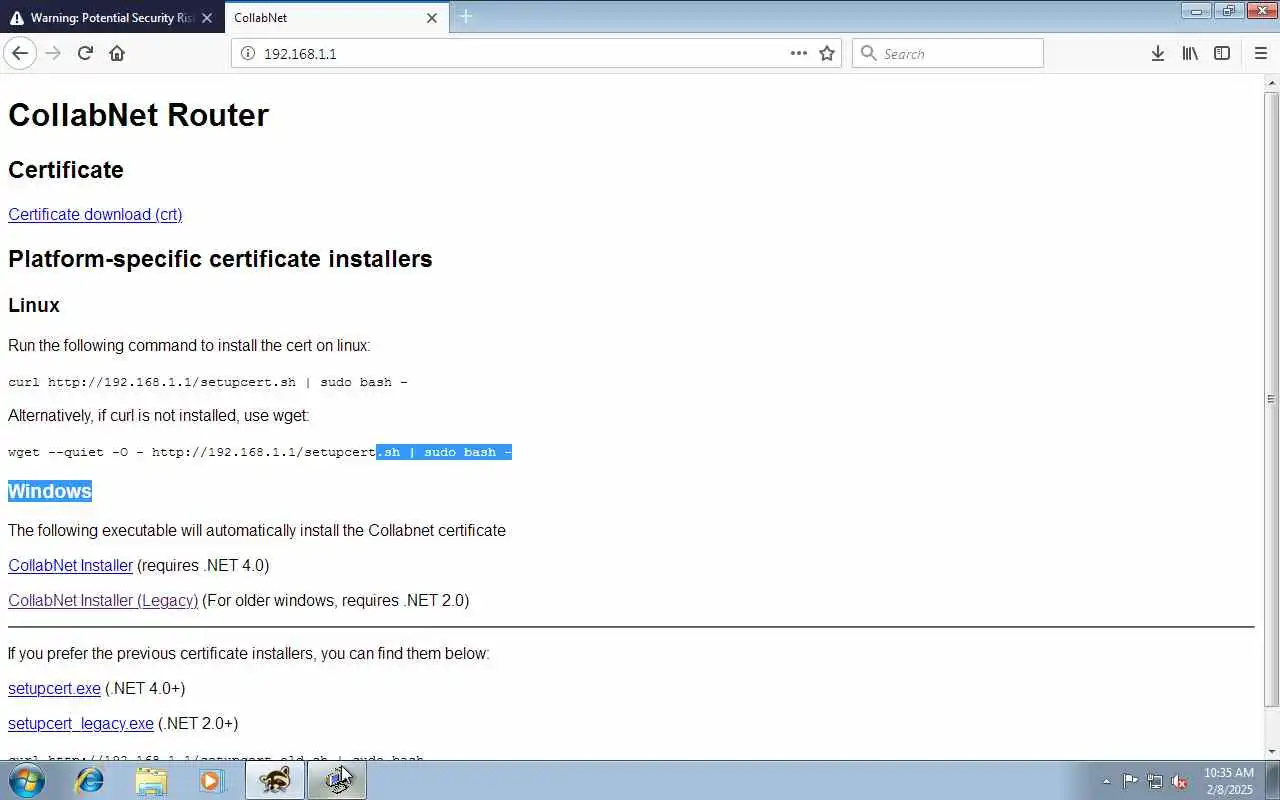Click the forward navigation arrow

click(53, 53)
